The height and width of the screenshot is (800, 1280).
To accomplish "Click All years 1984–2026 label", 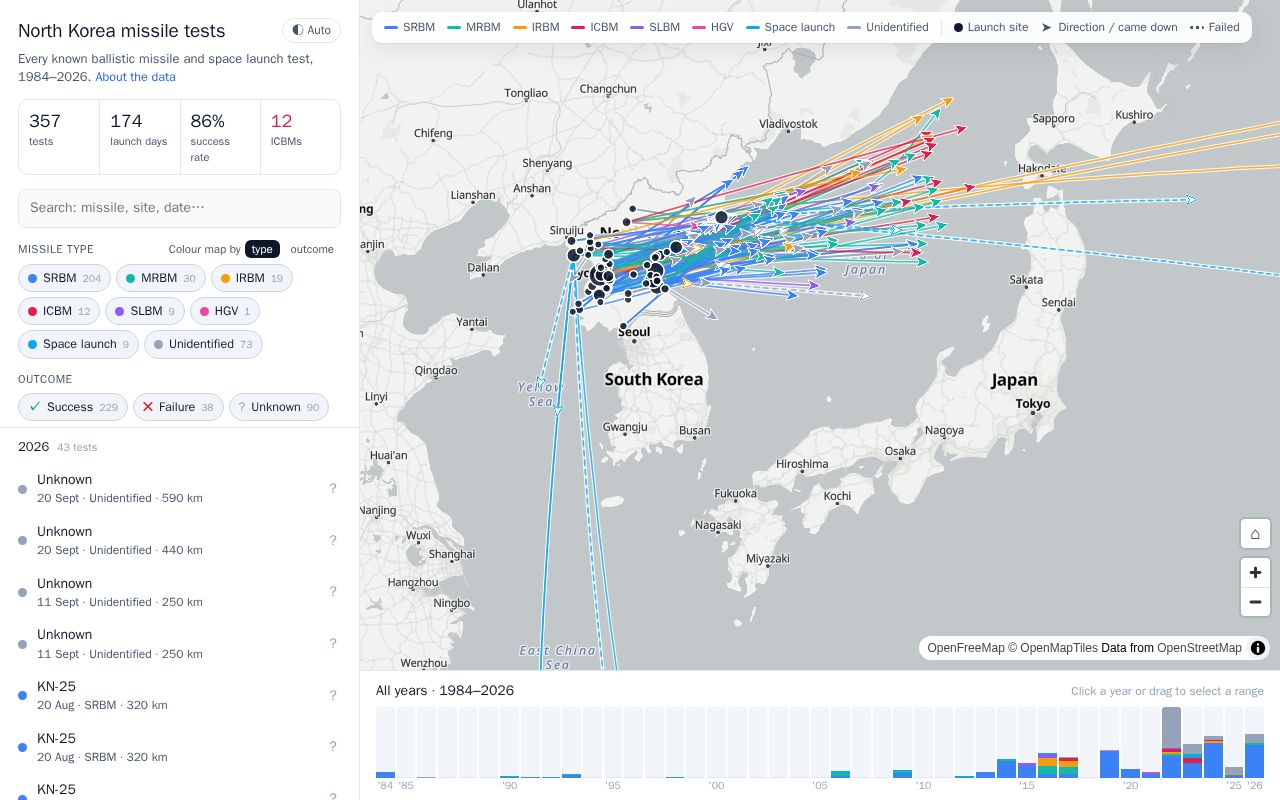I will (x=445, y=691).
